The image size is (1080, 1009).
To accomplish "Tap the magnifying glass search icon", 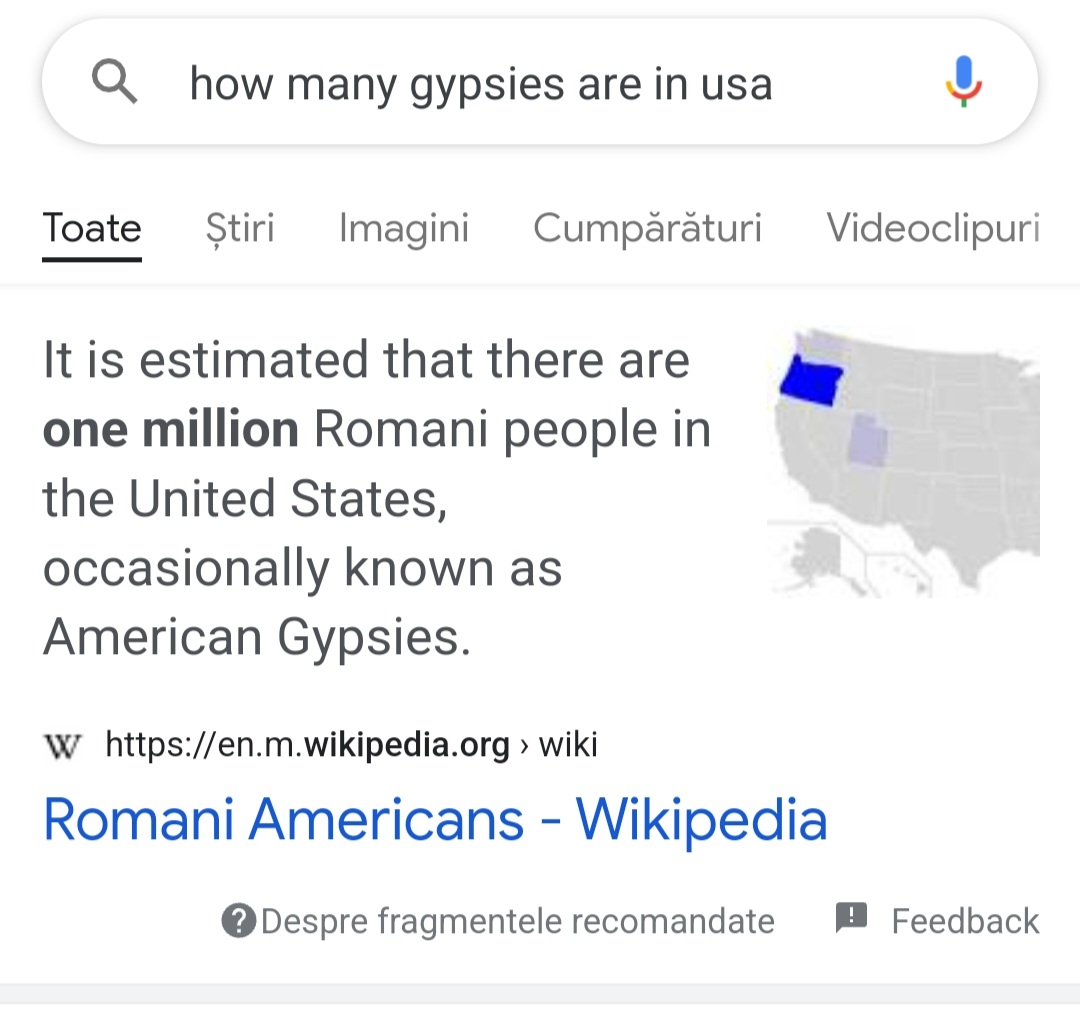I will click(114, 82).
